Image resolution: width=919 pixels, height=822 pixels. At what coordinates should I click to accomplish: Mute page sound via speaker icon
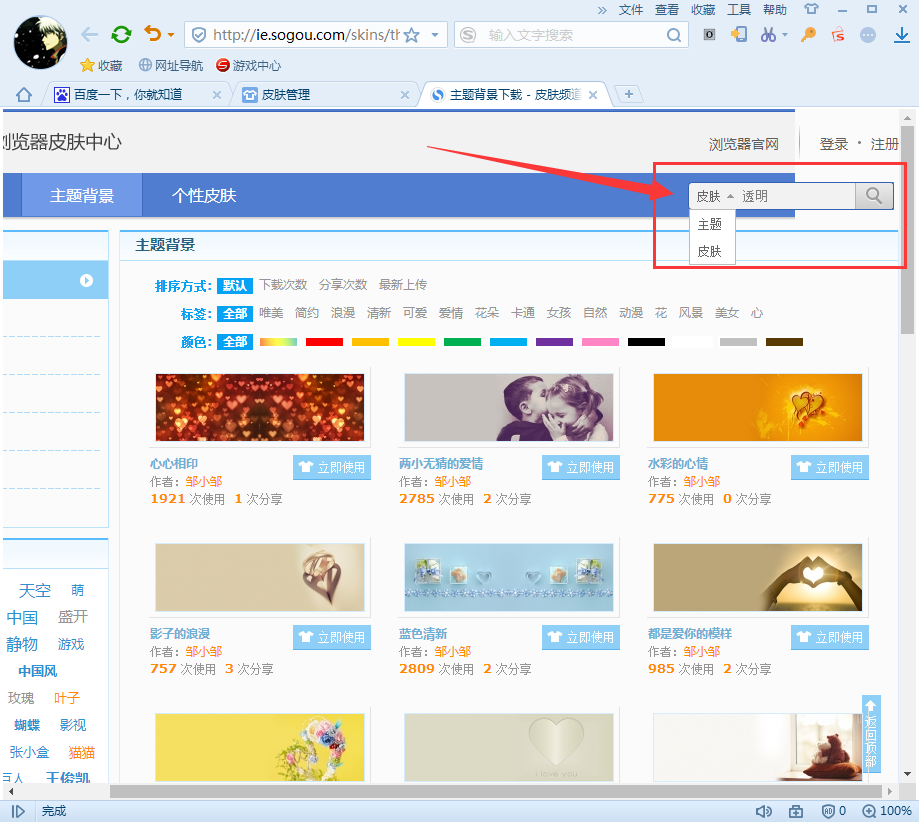[763, 811]
